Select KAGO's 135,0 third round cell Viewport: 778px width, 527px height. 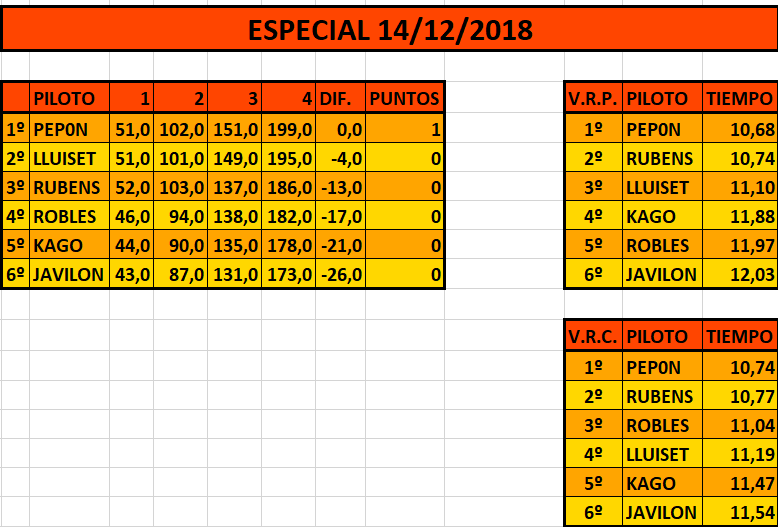point(235,245)
